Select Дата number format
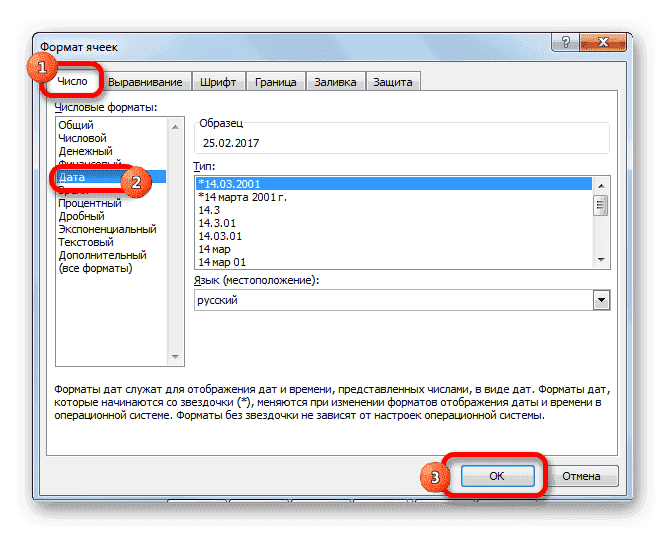 112,177
